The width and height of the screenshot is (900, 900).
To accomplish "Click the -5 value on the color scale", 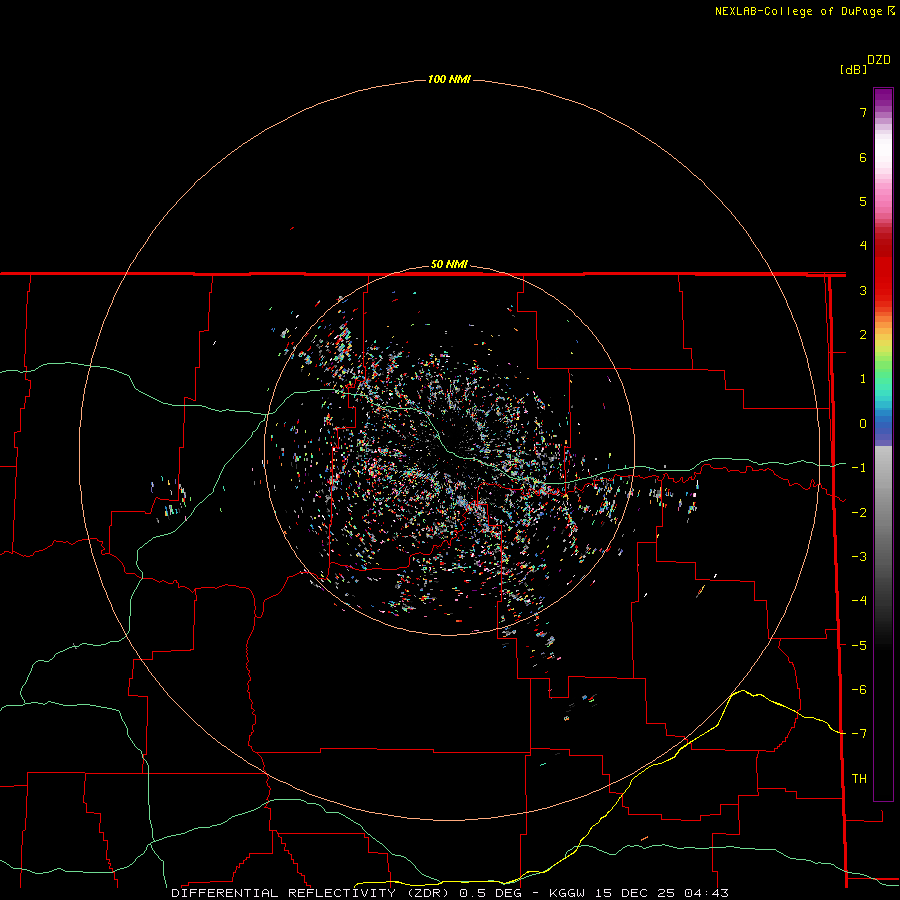I will click(x=859, y=646).
